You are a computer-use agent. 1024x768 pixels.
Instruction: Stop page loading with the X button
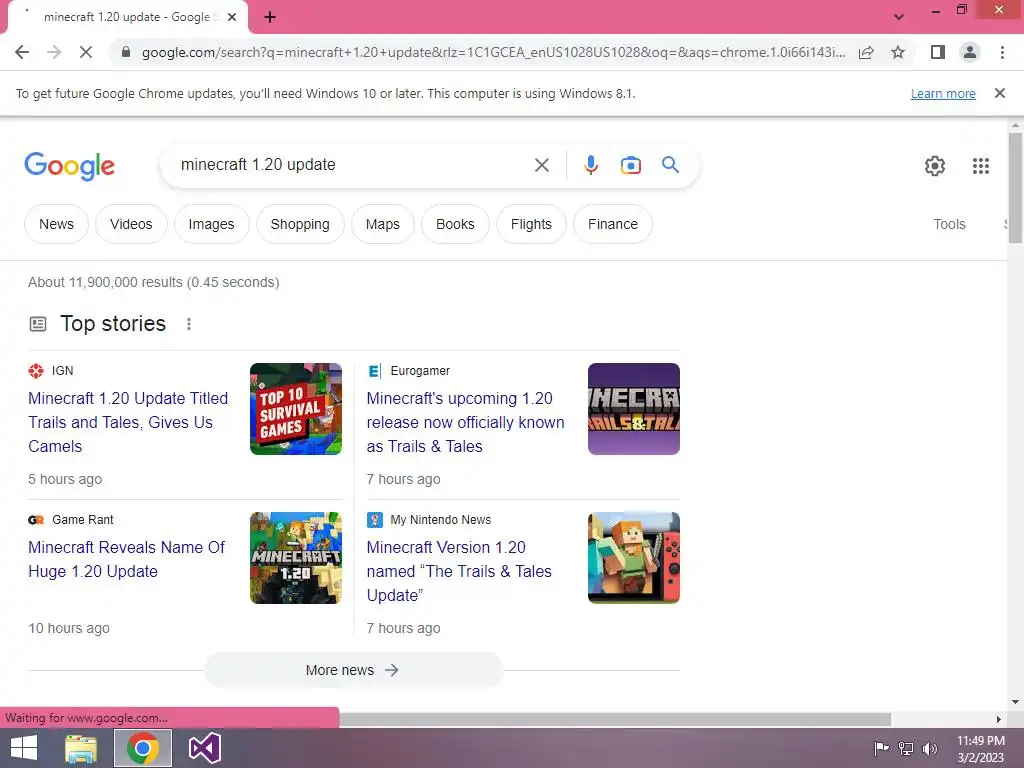(x=86, y=52)
